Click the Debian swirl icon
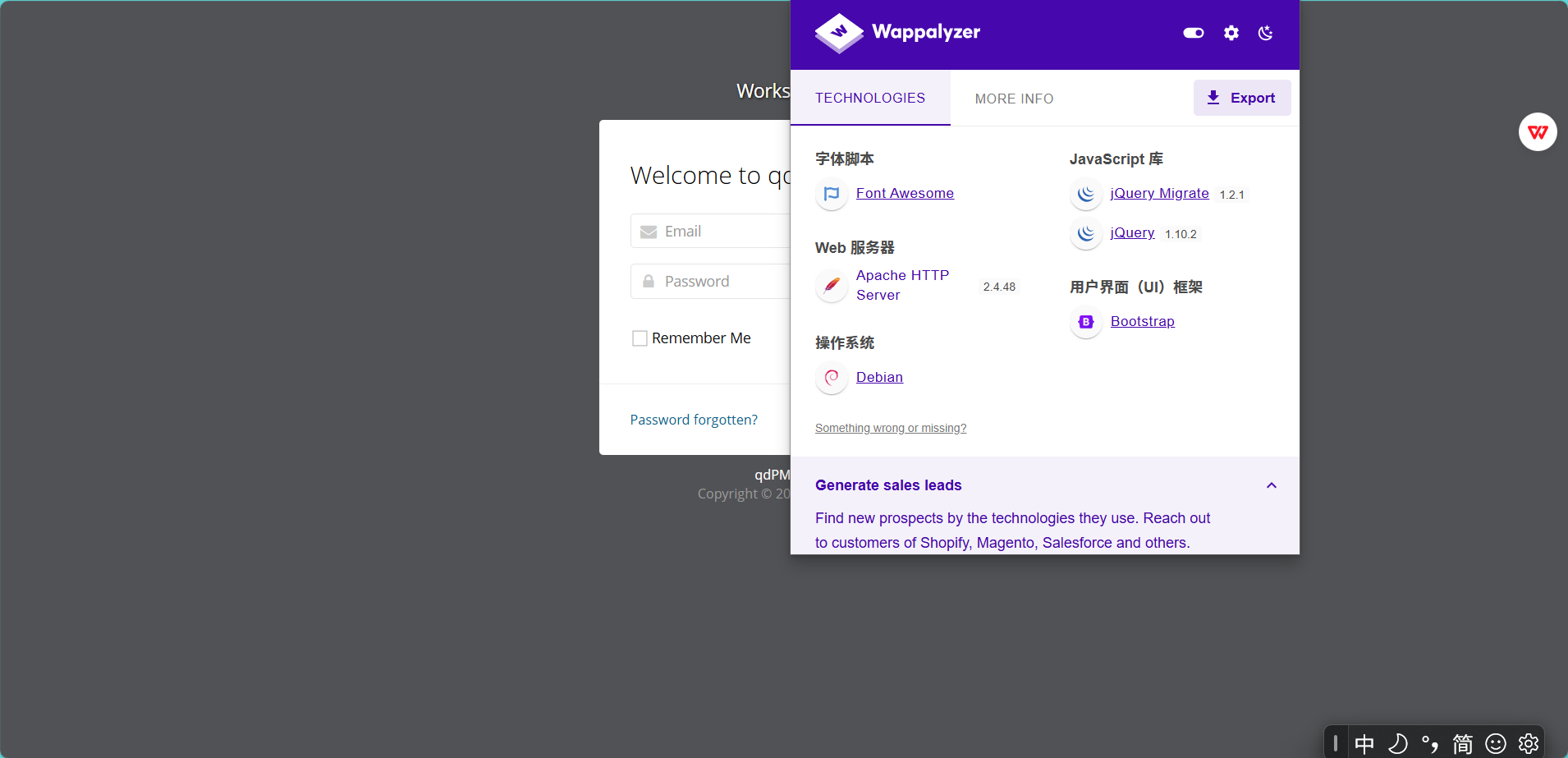 click(x=832, y=378)
